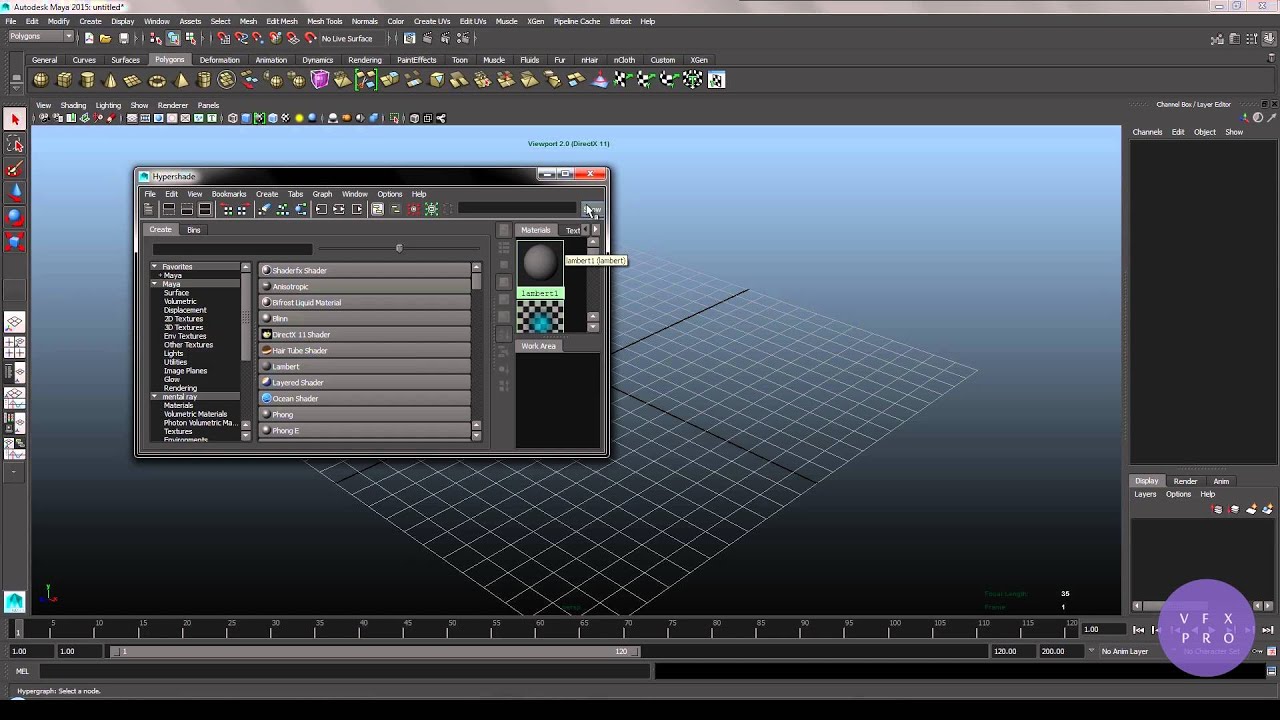
Task: Open the Polygons menu set dropdown
Action: click(41, 37)
